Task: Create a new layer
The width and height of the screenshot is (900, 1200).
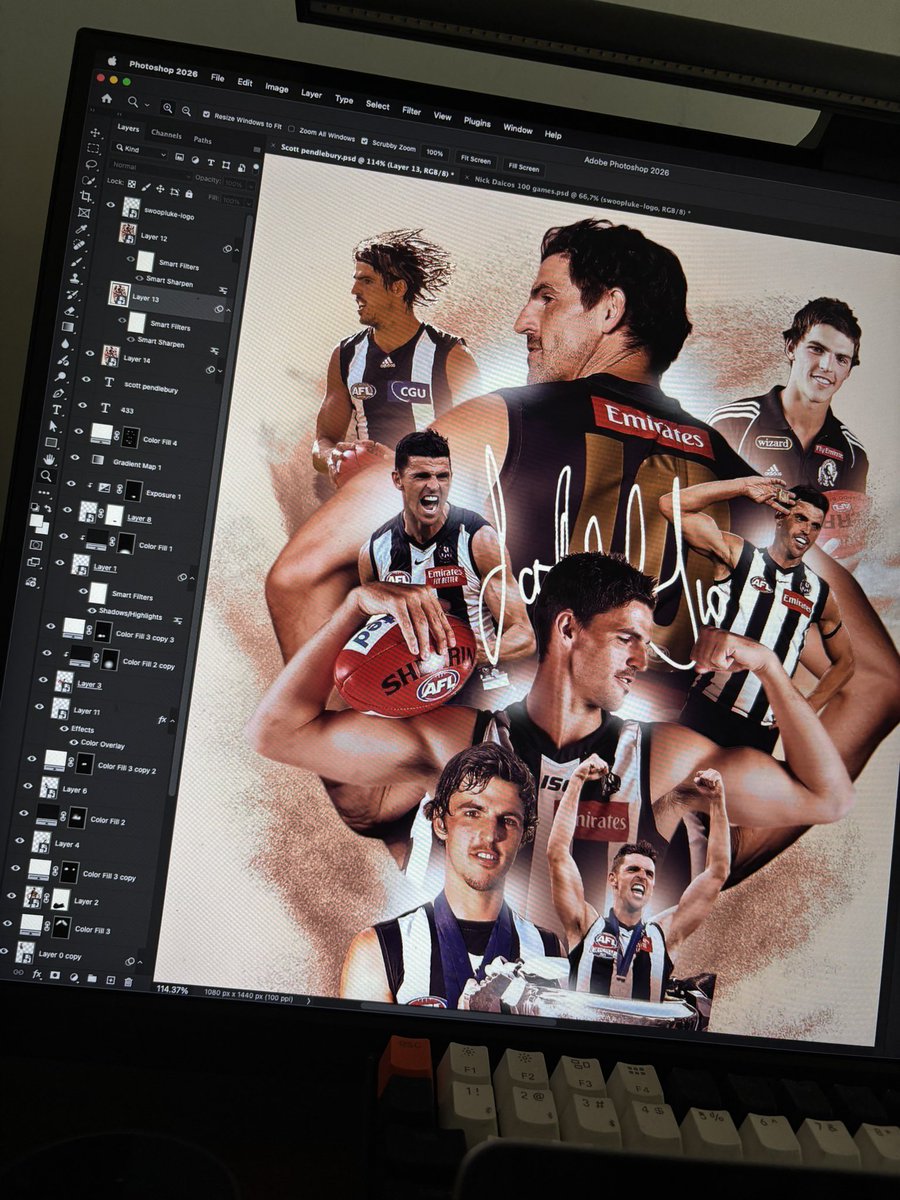Action: click(x=110, y=980)
